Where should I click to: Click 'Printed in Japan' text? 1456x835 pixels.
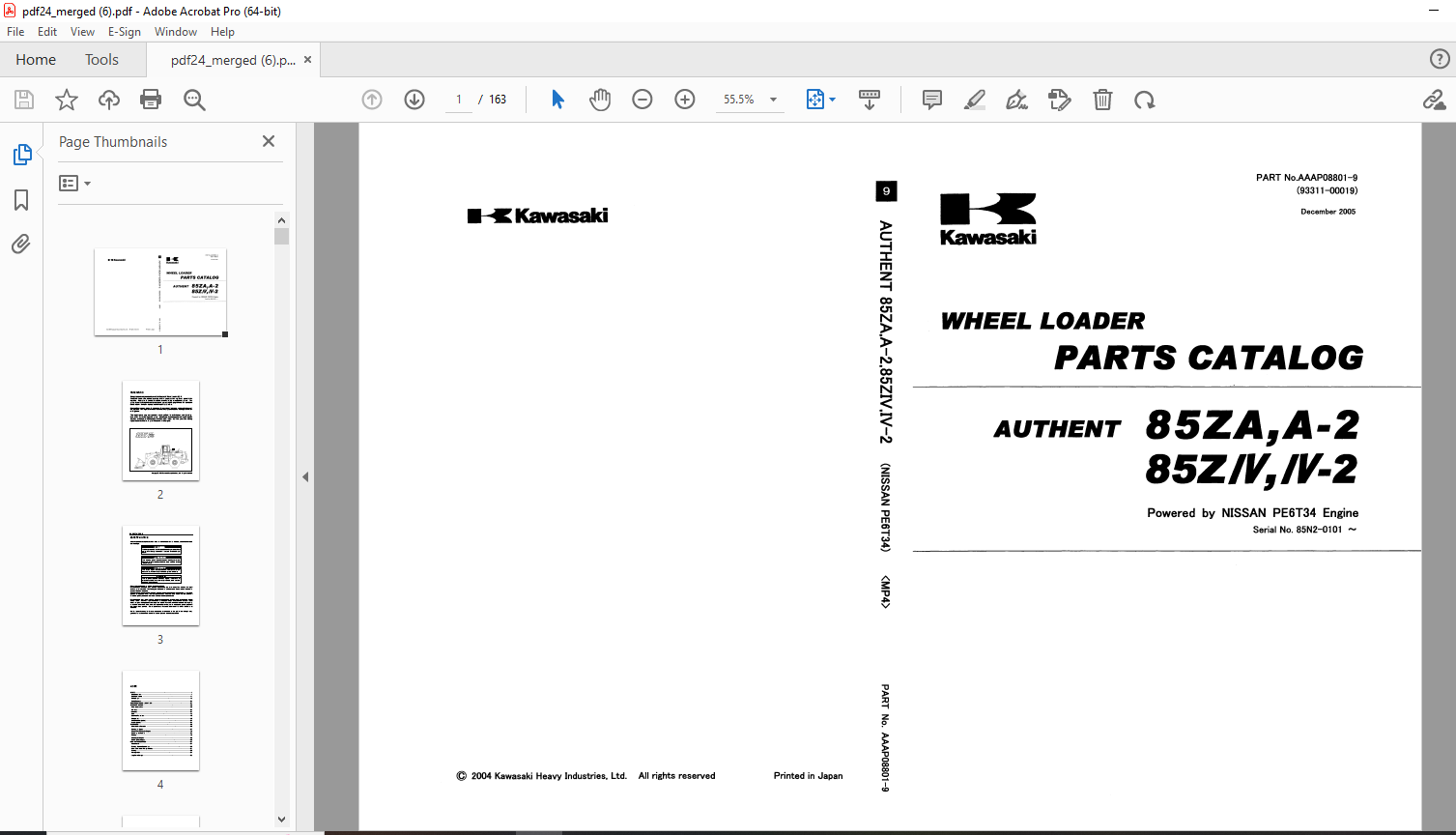808,776
